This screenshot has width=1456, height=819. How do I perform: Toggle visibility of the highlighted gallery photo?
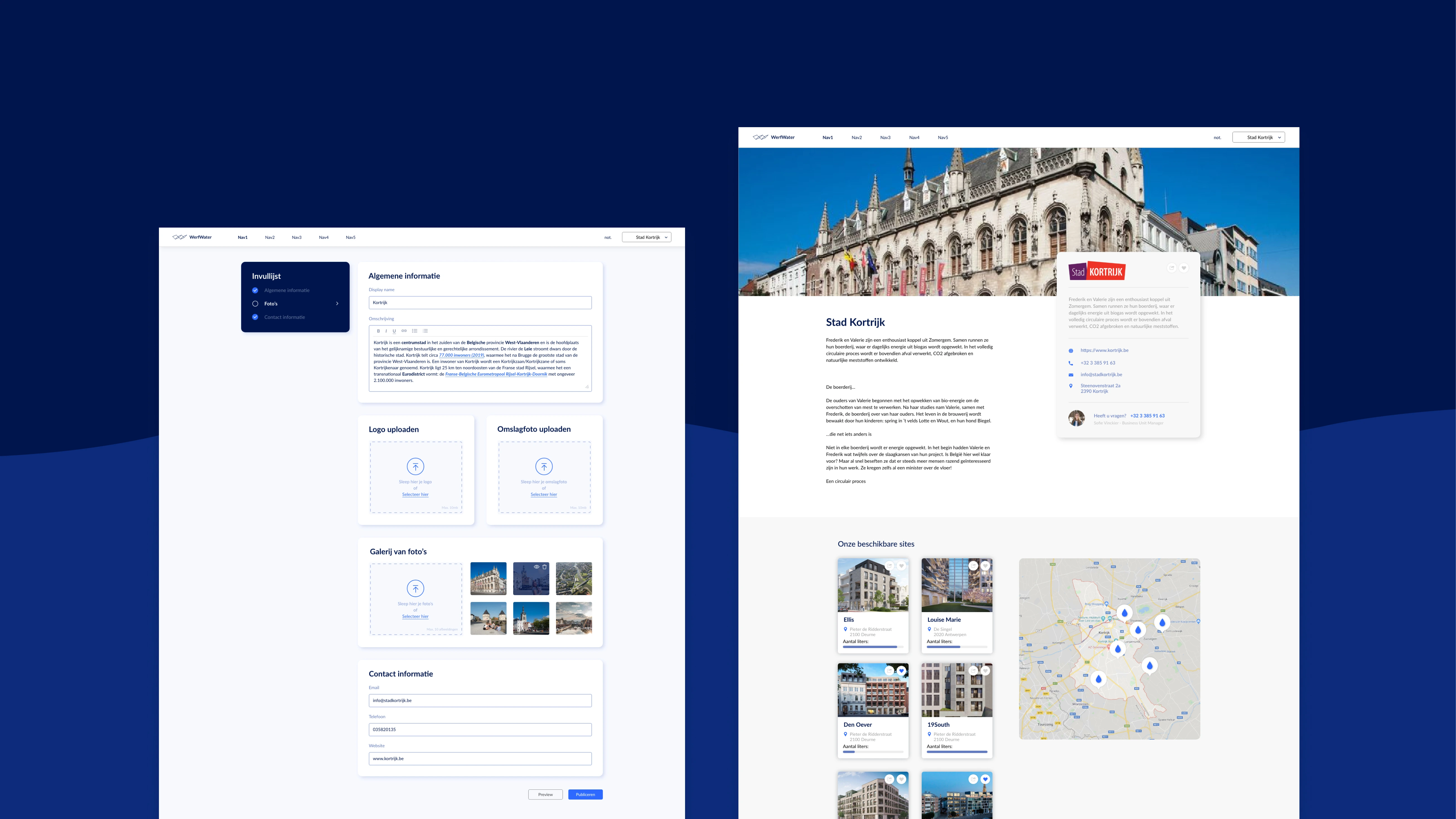pyautogui.click(x=536, y=566)
